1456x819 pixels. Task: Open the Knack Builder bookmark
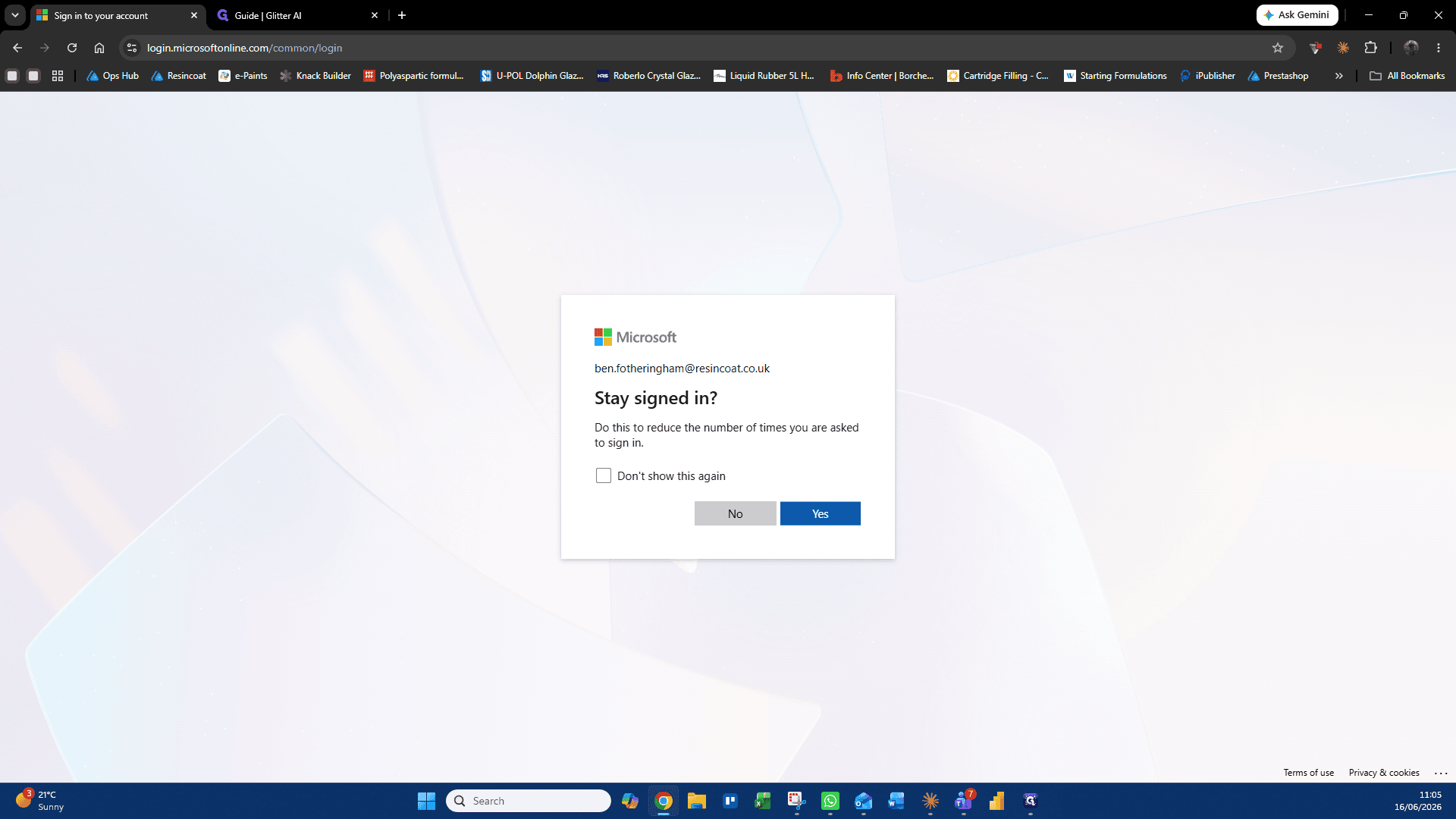(x=315, y=76)
